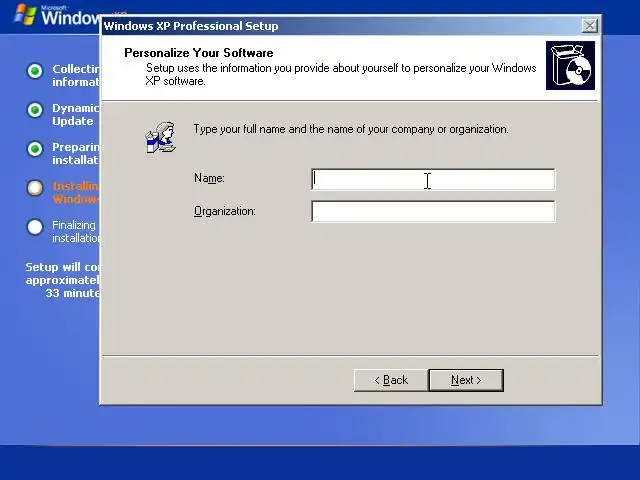Click the Organization input field

[433, 211]
